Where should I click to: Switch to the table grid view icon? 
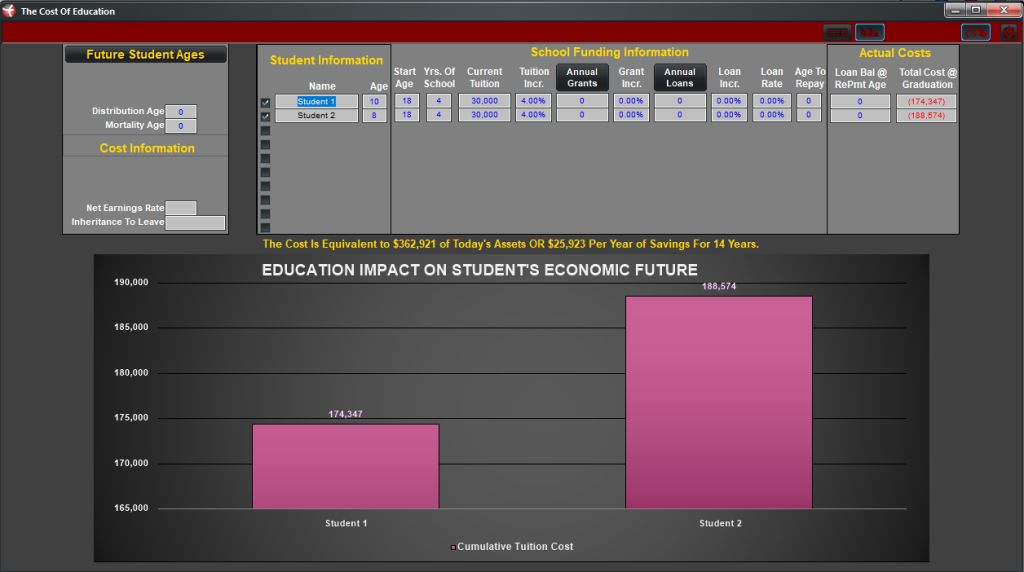tap(837, 32)
